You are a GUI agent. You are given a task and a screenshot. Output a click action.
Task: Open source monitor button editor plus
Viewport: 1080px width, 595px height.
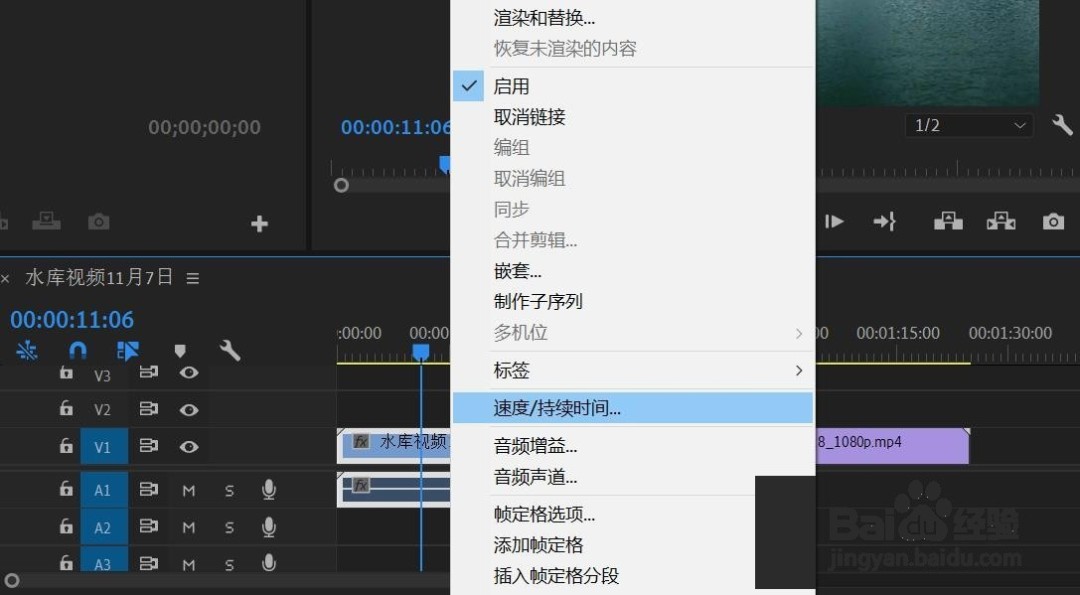tap(259, 223)
